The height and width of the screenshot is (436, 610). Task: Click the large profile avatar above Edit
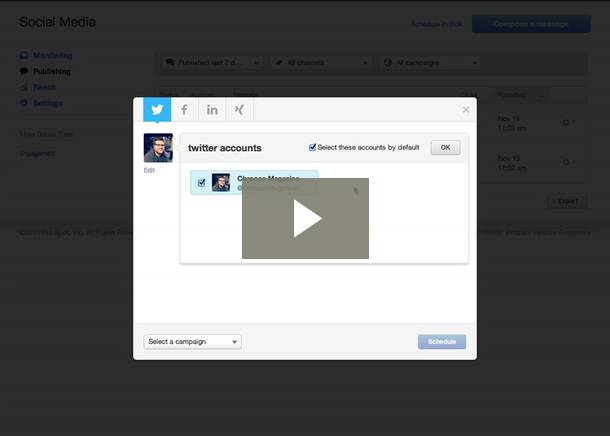tap(158, 148)
